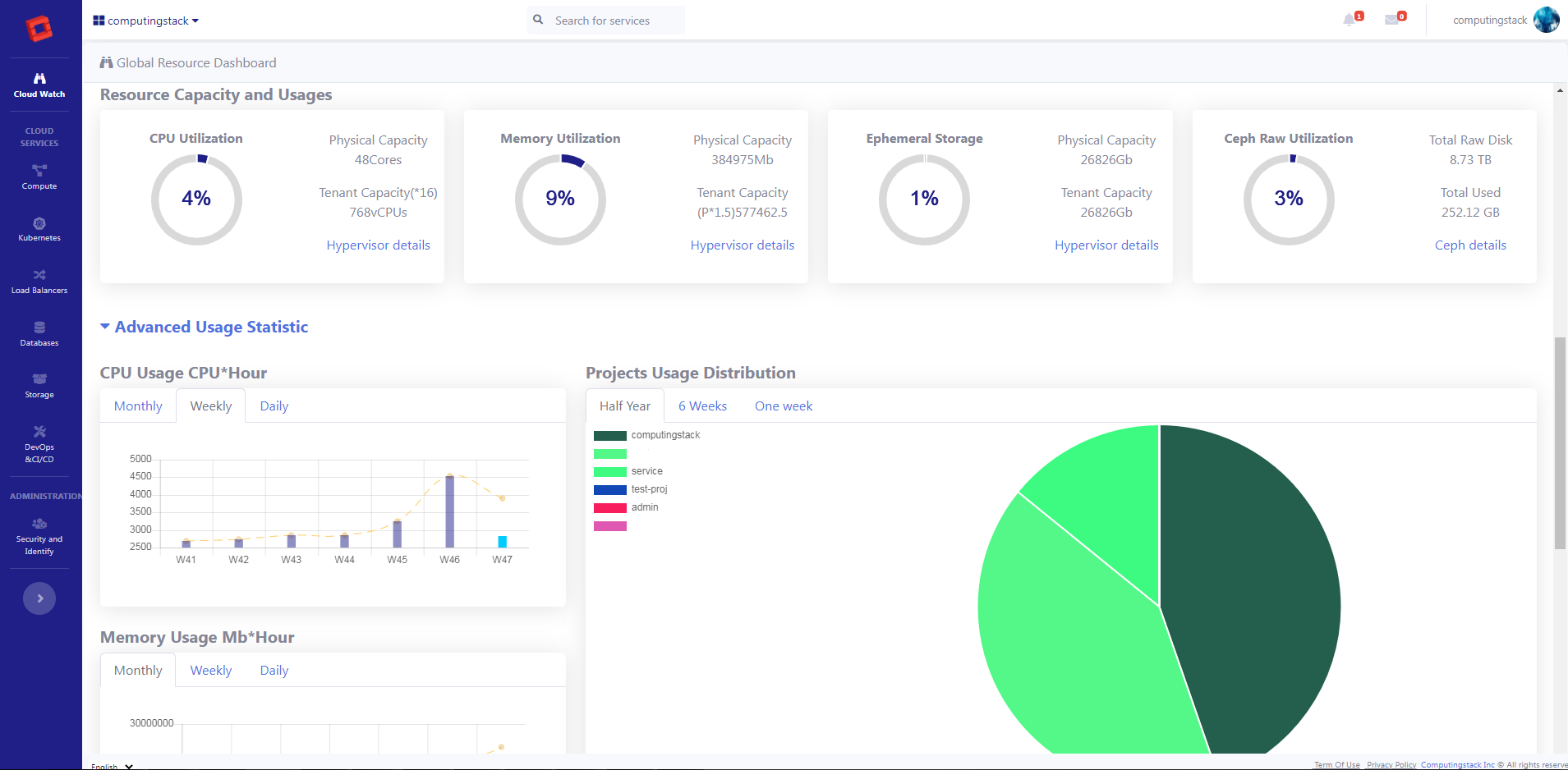Screen dimensions: 1568x770
Task: Collapse the Advanced Usage Statistic section
Action: (x=204, y=327)
